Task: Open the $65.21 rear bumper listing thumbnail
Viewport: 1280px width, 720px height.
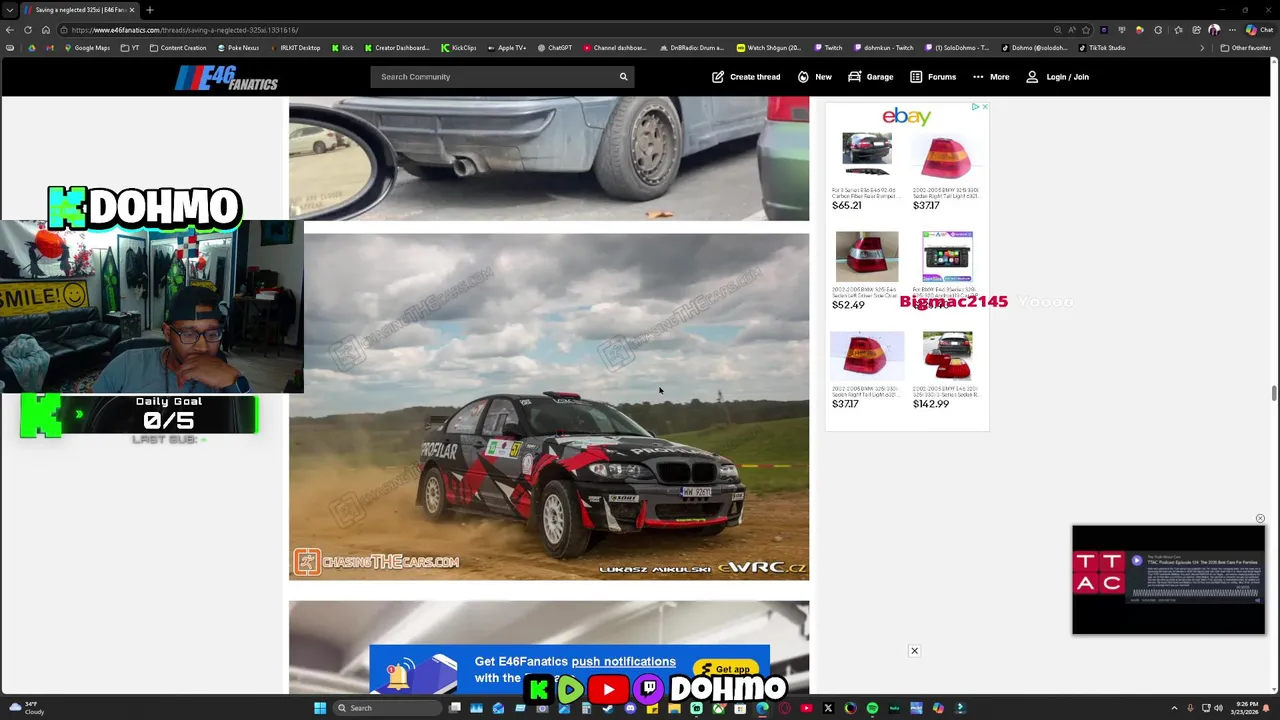Action: point(866,155)
